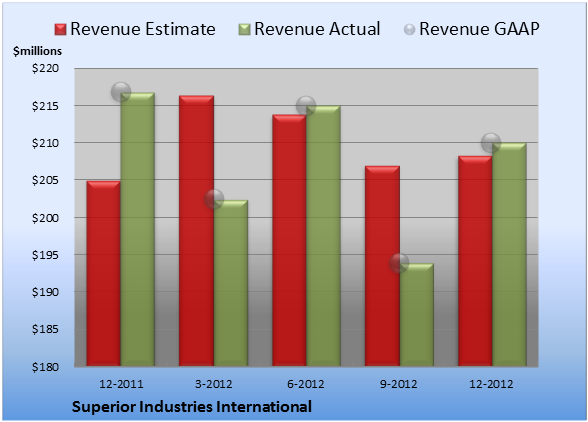The image size is (588, 422).
Task: Click the 6-2012 x-axis label
Action: click(306, 384)
